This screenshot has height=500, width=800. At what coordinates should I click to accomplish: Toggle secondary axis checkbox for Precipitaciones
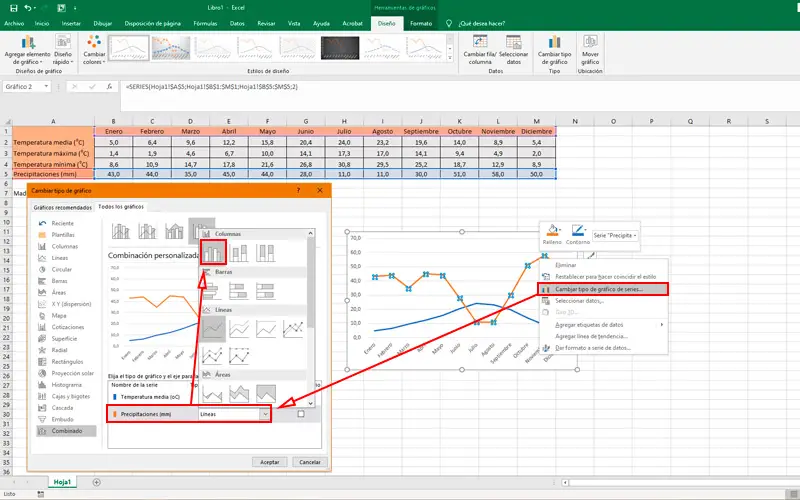click(301, 414)
